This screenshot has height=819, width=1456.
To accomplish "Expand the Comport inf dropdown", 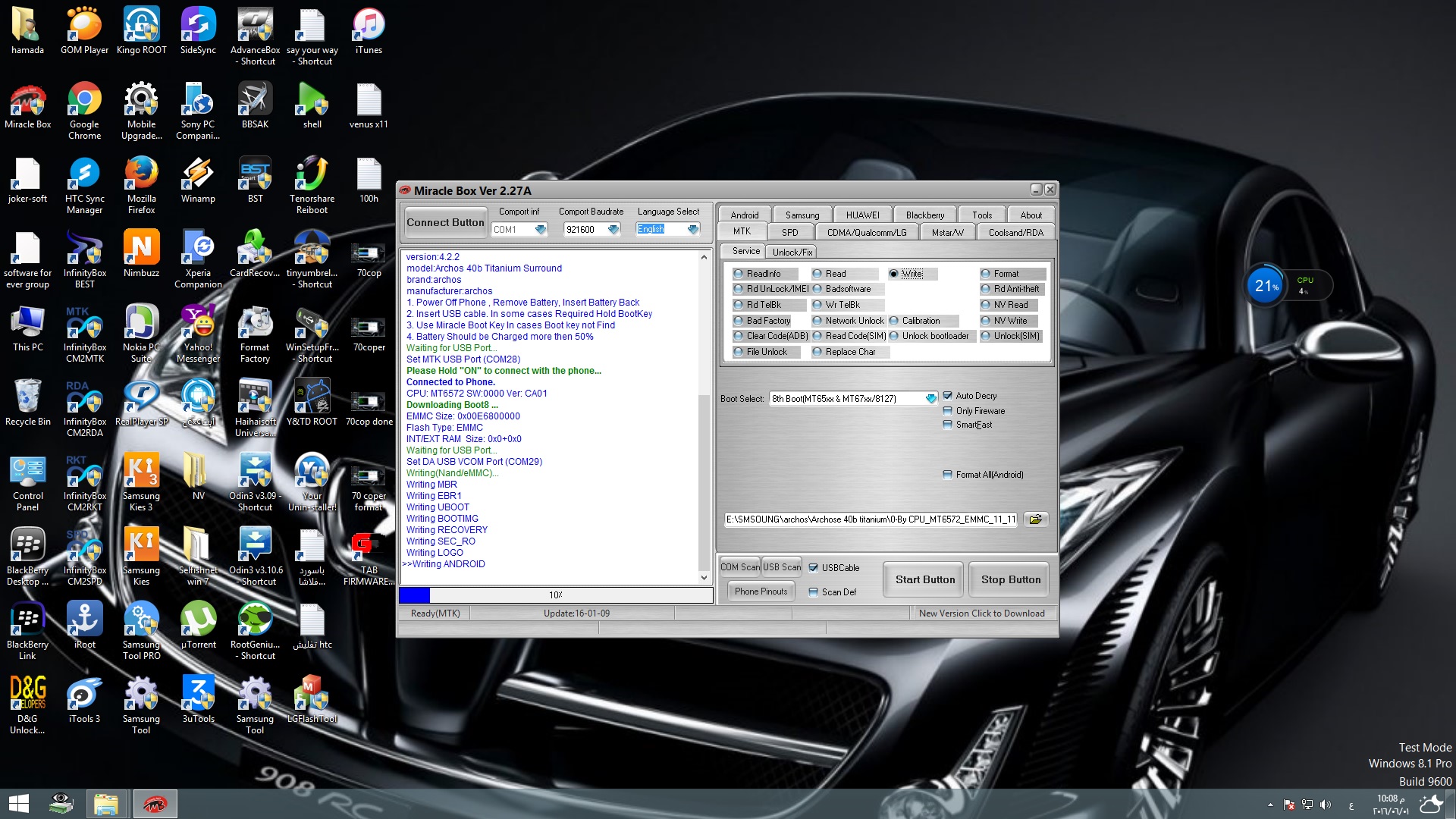I will pyautogui.click(x=540, y=230).
